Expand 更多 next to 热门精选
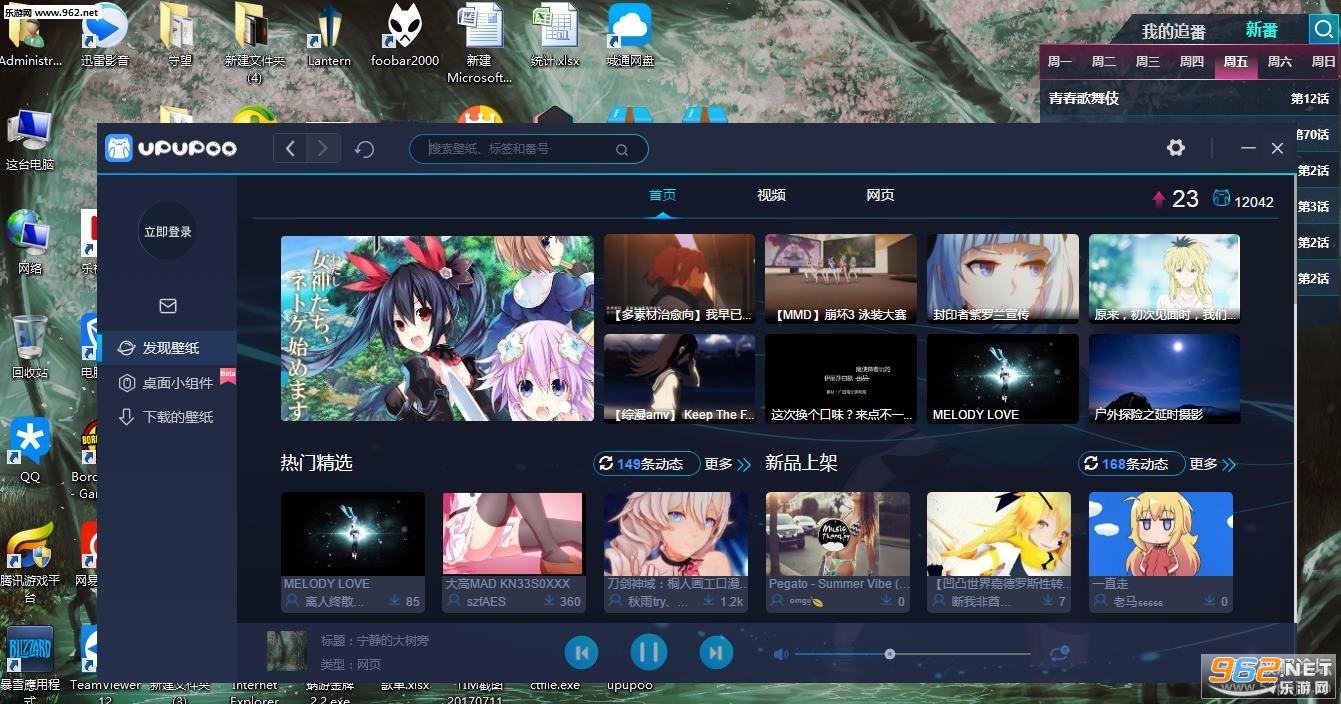This screenshot has height=704, width=1341. [727, 464]
